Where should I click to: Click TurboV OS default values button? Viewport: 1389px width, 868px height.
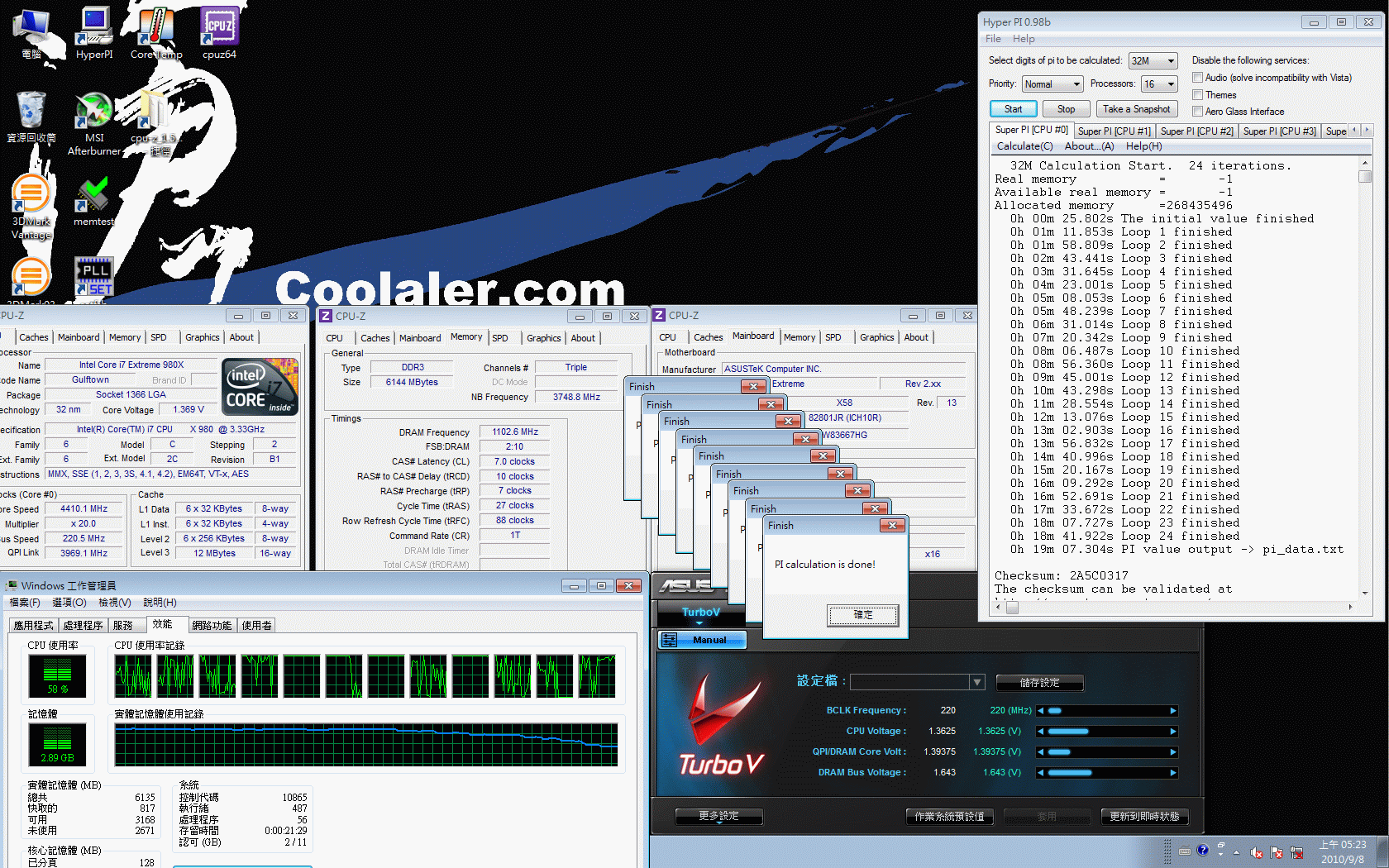949,816
